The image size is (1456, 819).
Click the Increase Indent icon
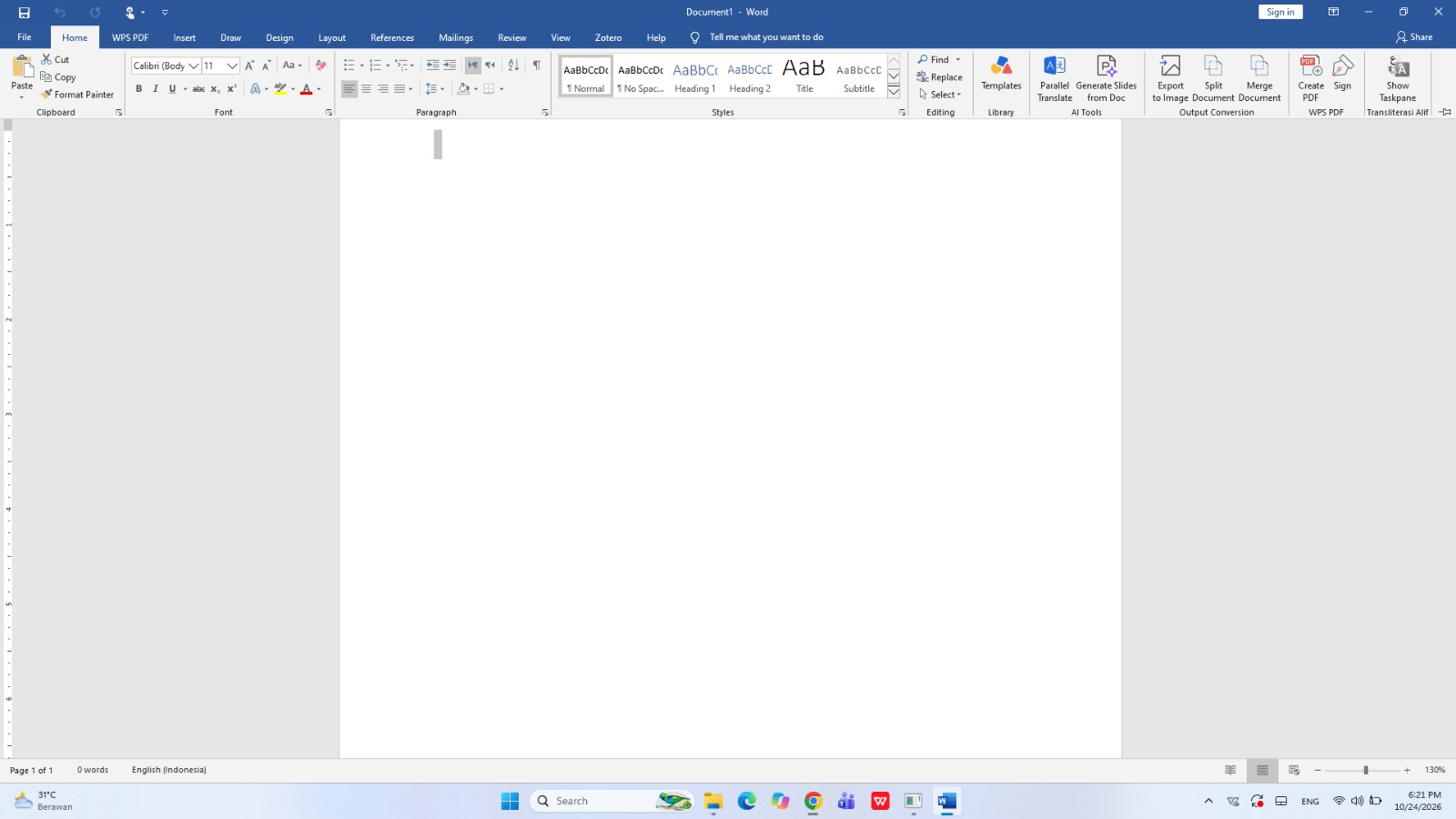pyautogui.click(x=450, y=66)
